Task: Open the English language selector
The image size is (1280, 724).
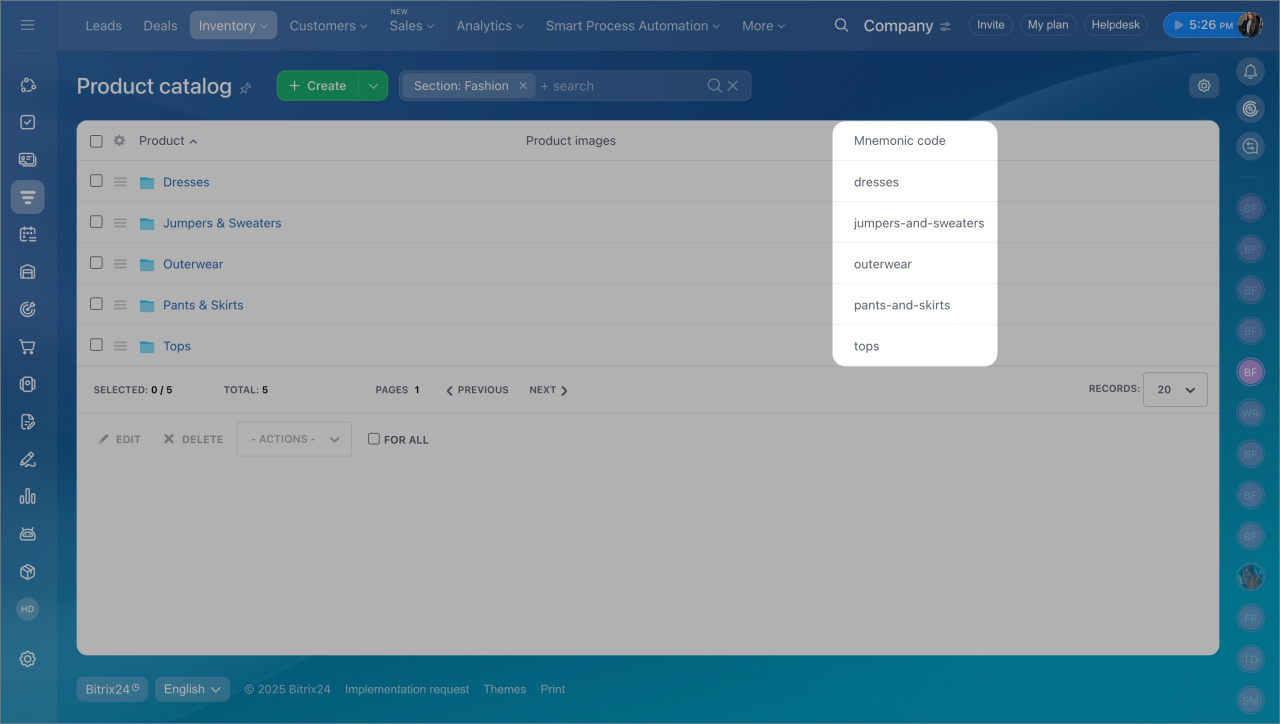Action: 192,689
